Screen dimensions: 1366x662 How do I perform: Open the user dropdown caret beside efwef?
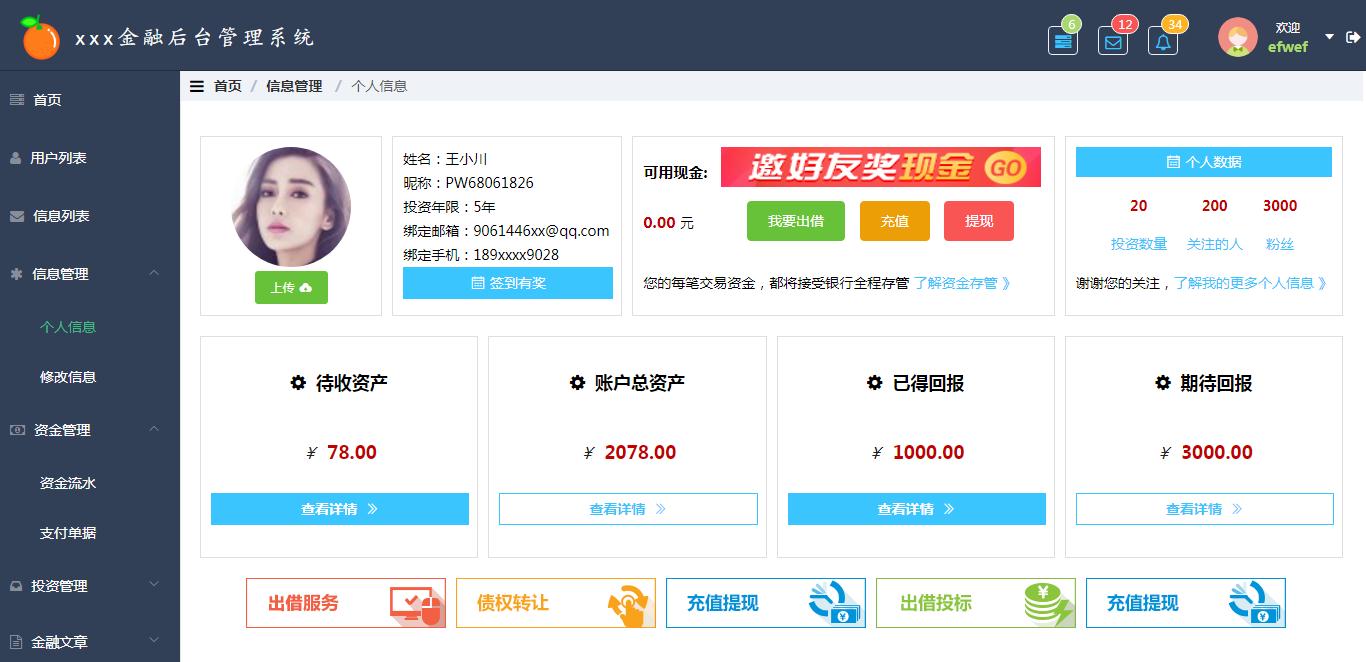tap(1329, 37)
